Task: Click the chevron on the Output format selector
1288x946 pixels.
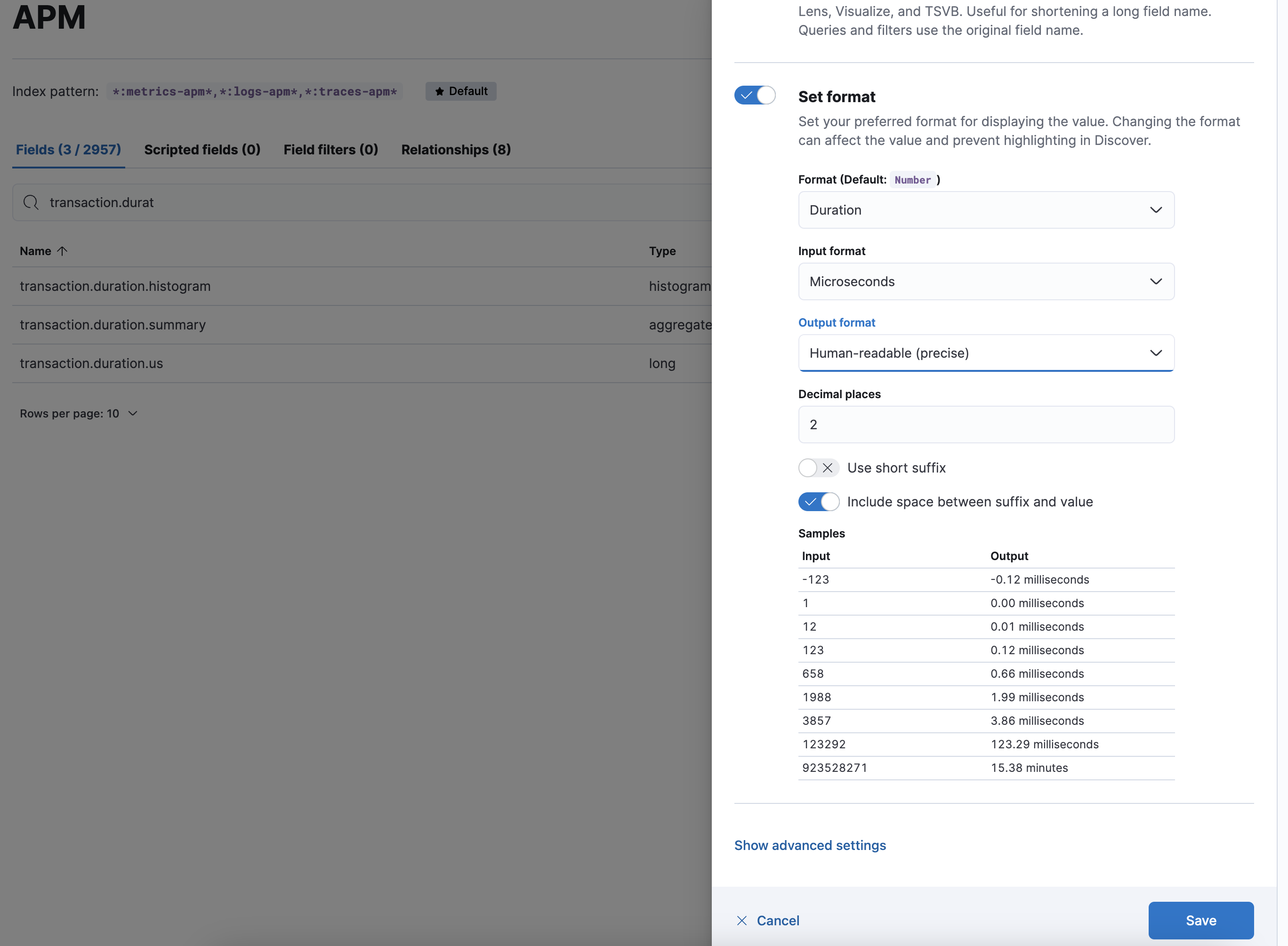Action: coord(1156,353)
